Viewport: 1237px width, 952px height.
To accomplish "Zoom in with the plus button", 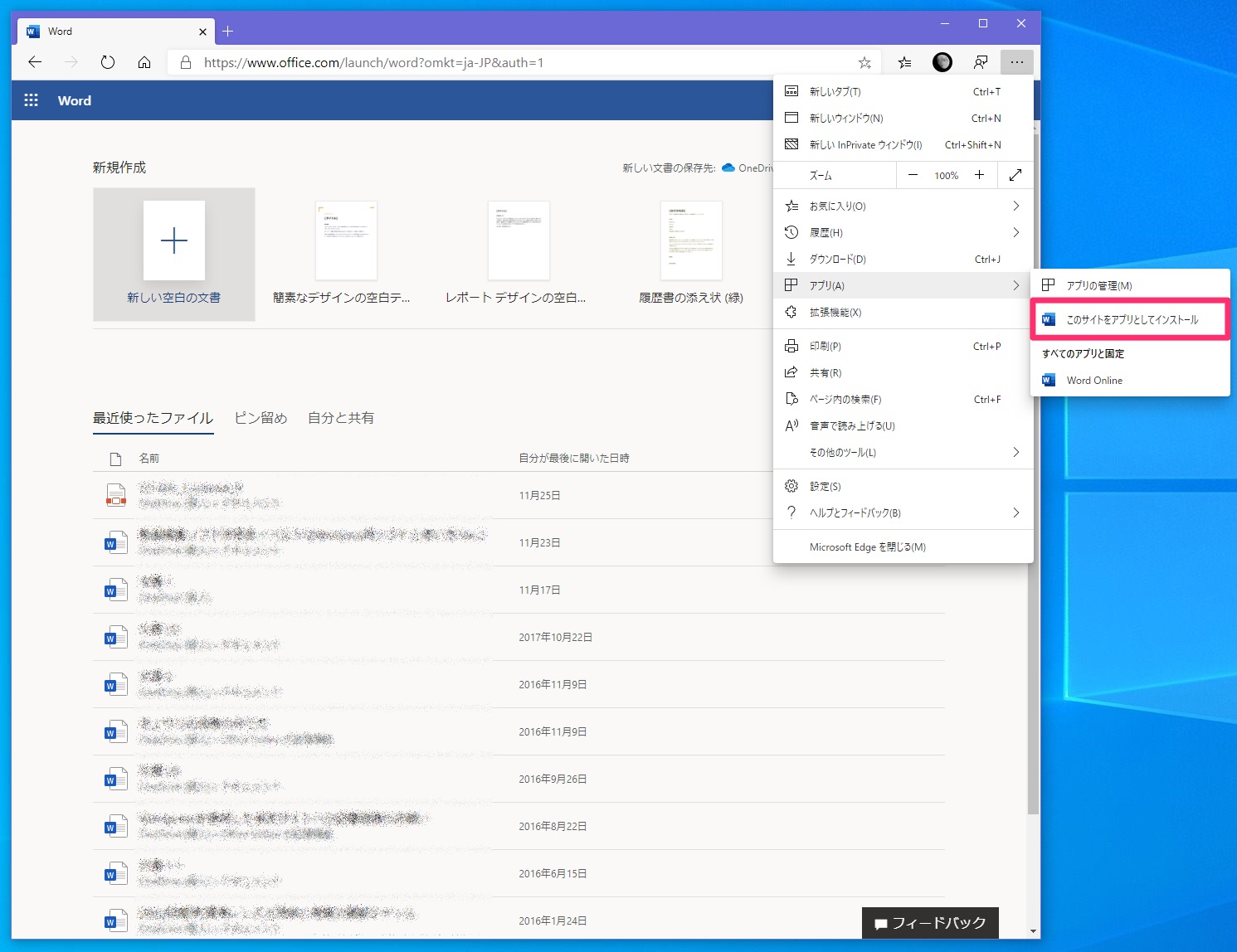I will pyautogui.click(x=979, y=175).
